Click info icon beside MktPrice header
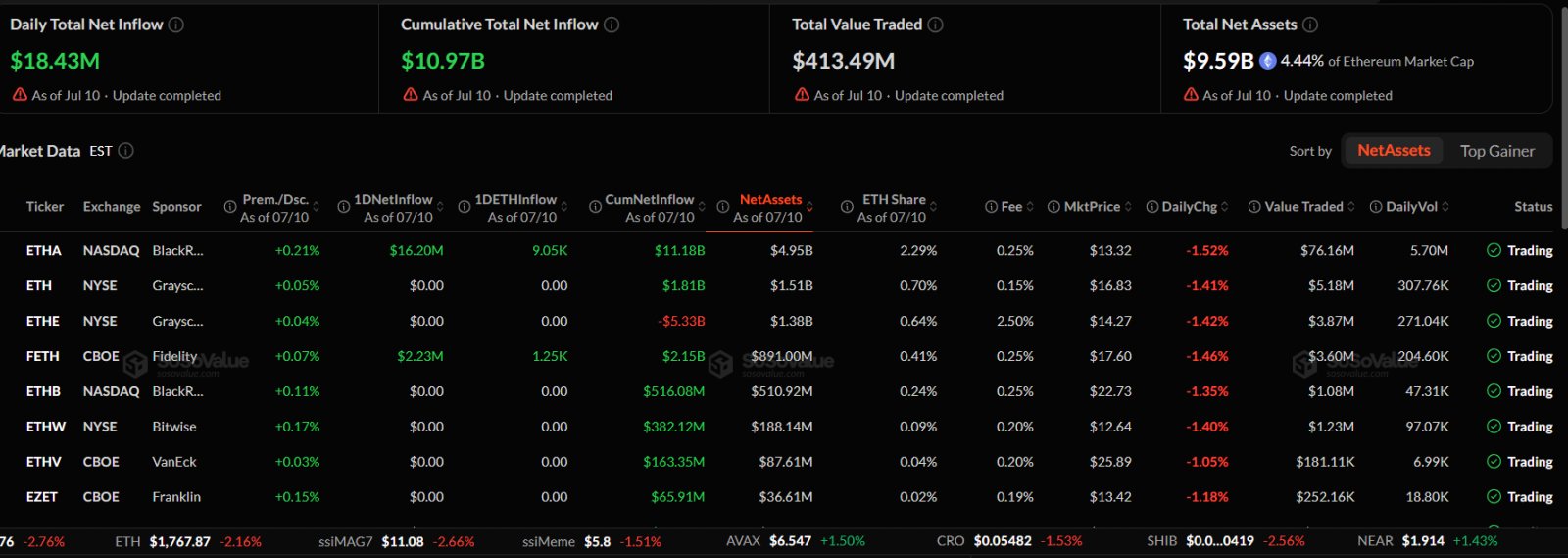The image size is (1568, 558). pyautogui.click(x=1053, y=207)
